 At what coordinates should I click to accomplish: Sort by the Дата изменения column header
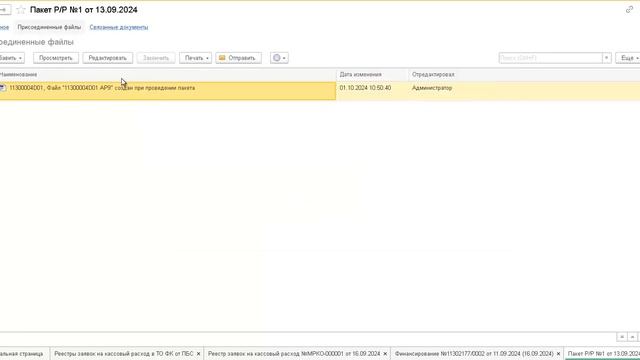(372, 75)
